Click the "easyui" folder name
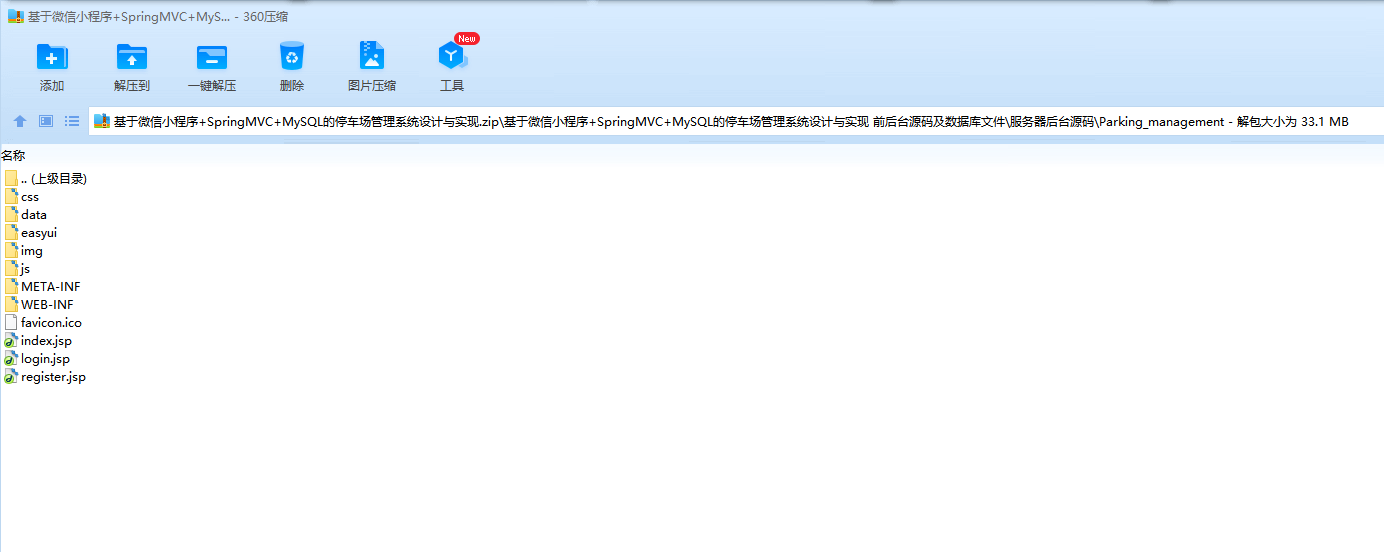 click(x=39, y=233)
